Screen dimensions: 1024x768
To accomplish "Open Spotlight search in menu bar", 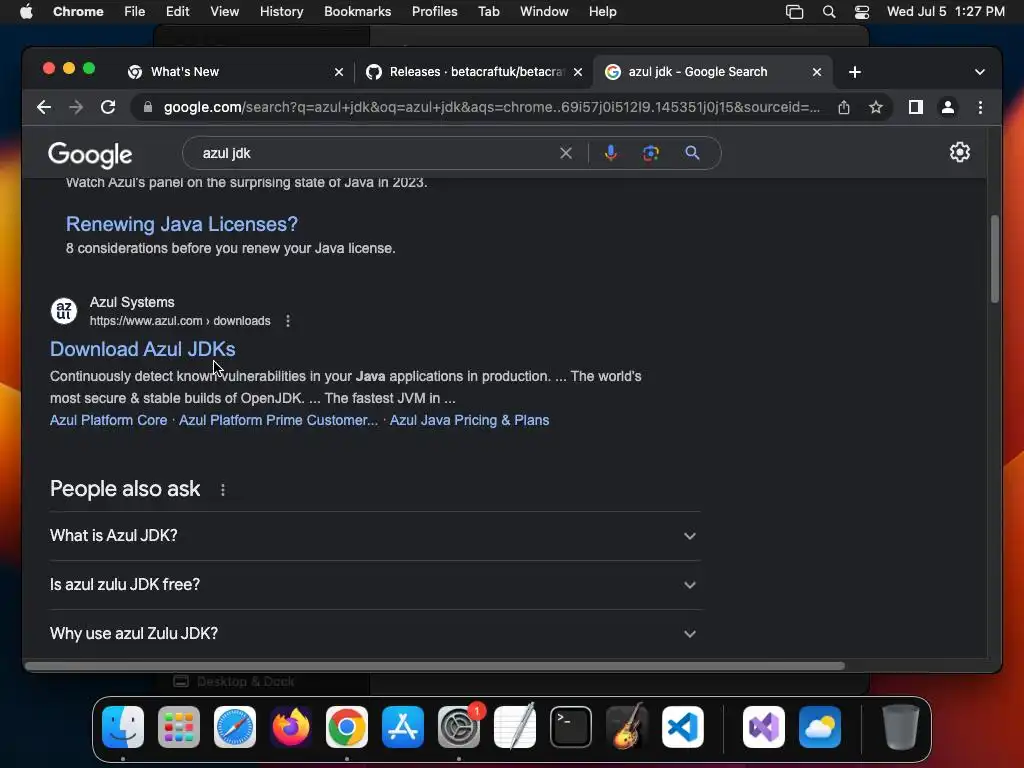I will [828, 12].
